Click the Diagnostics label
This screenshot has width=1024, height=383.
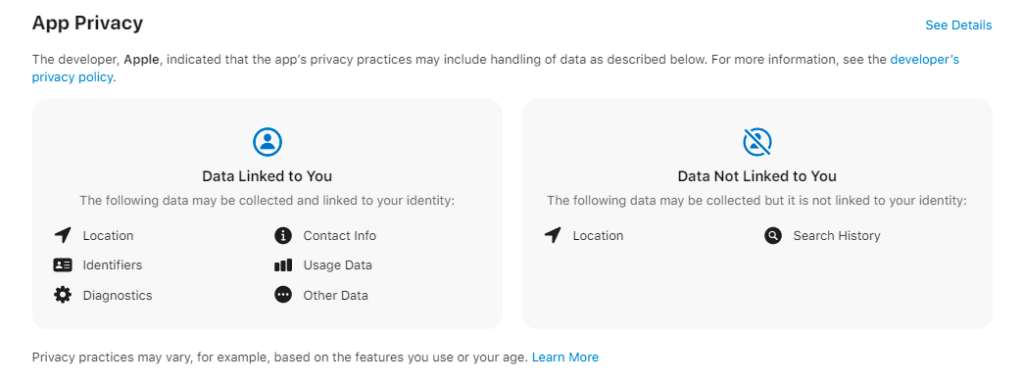(x=118, y=295)
